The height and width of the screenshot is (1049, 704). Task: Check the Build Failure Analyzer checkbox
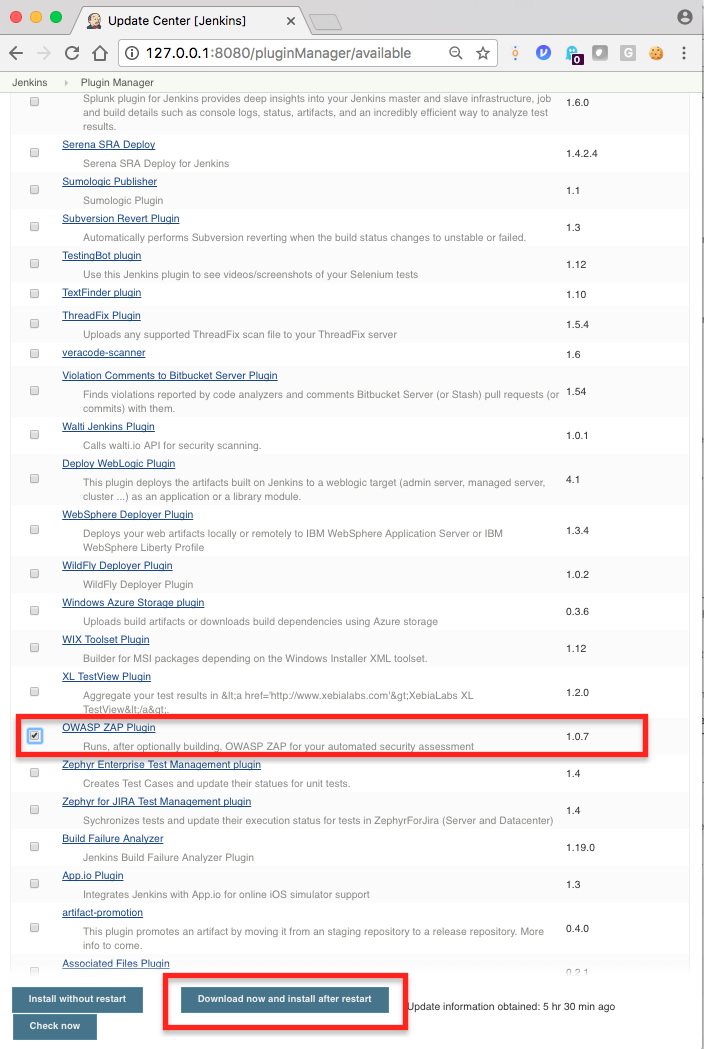34,846
